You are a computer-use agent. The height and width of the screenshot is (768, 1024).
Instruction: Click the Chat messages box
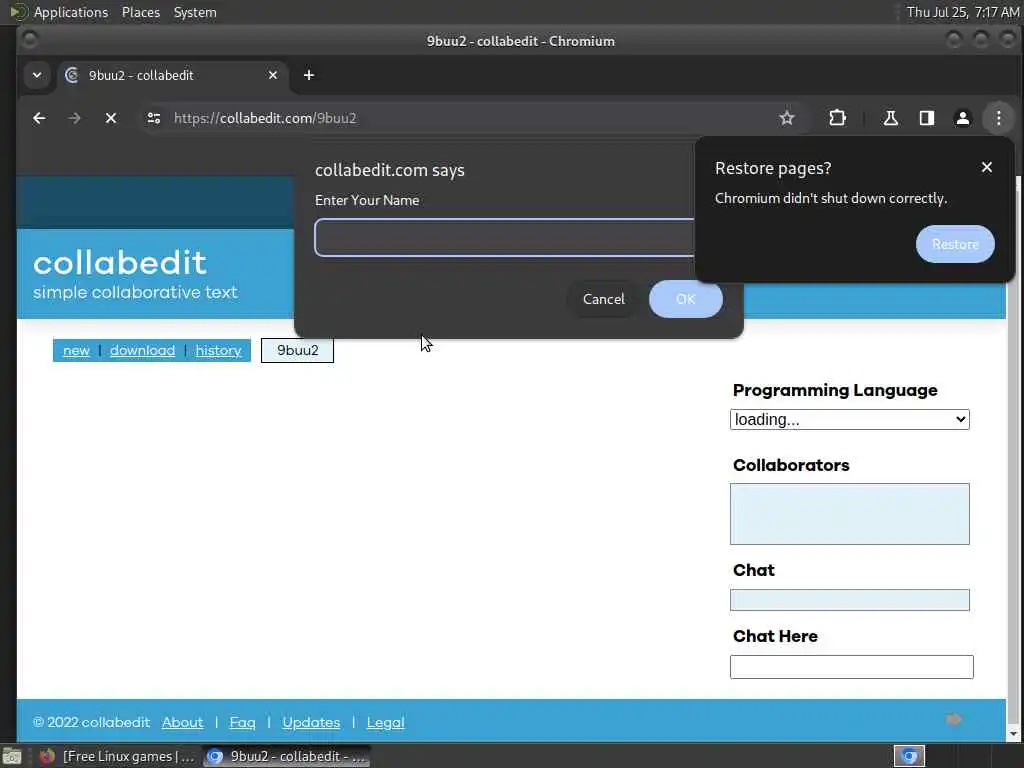click(x=850, y=600)
